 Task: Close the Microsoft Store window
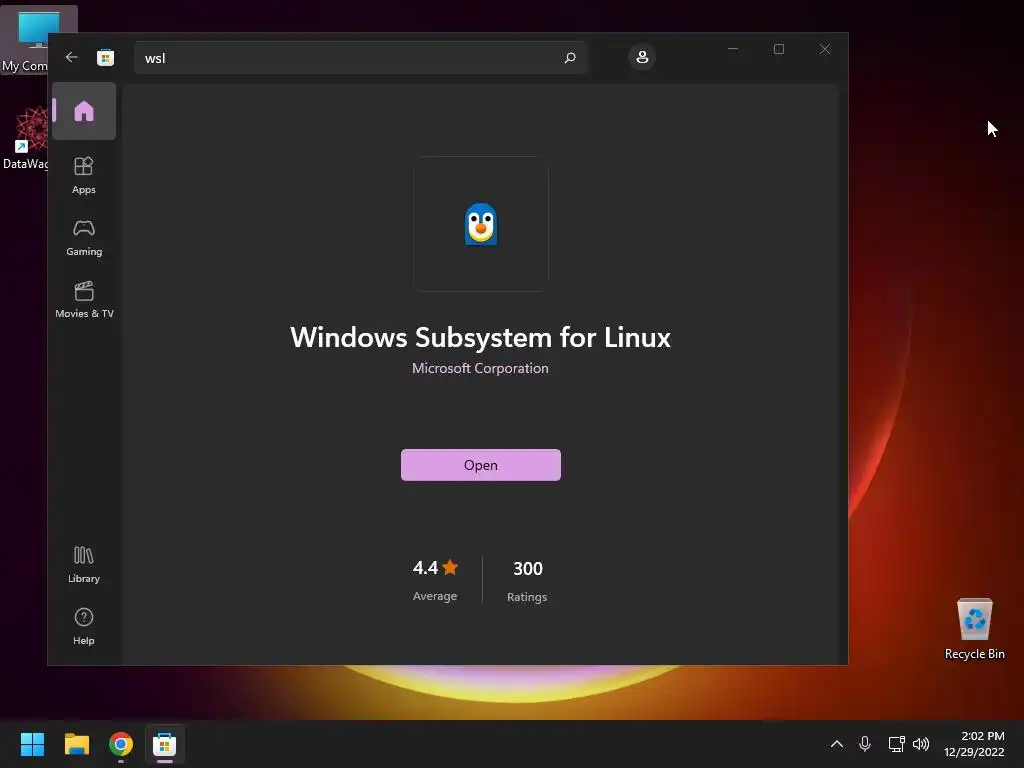825,49
